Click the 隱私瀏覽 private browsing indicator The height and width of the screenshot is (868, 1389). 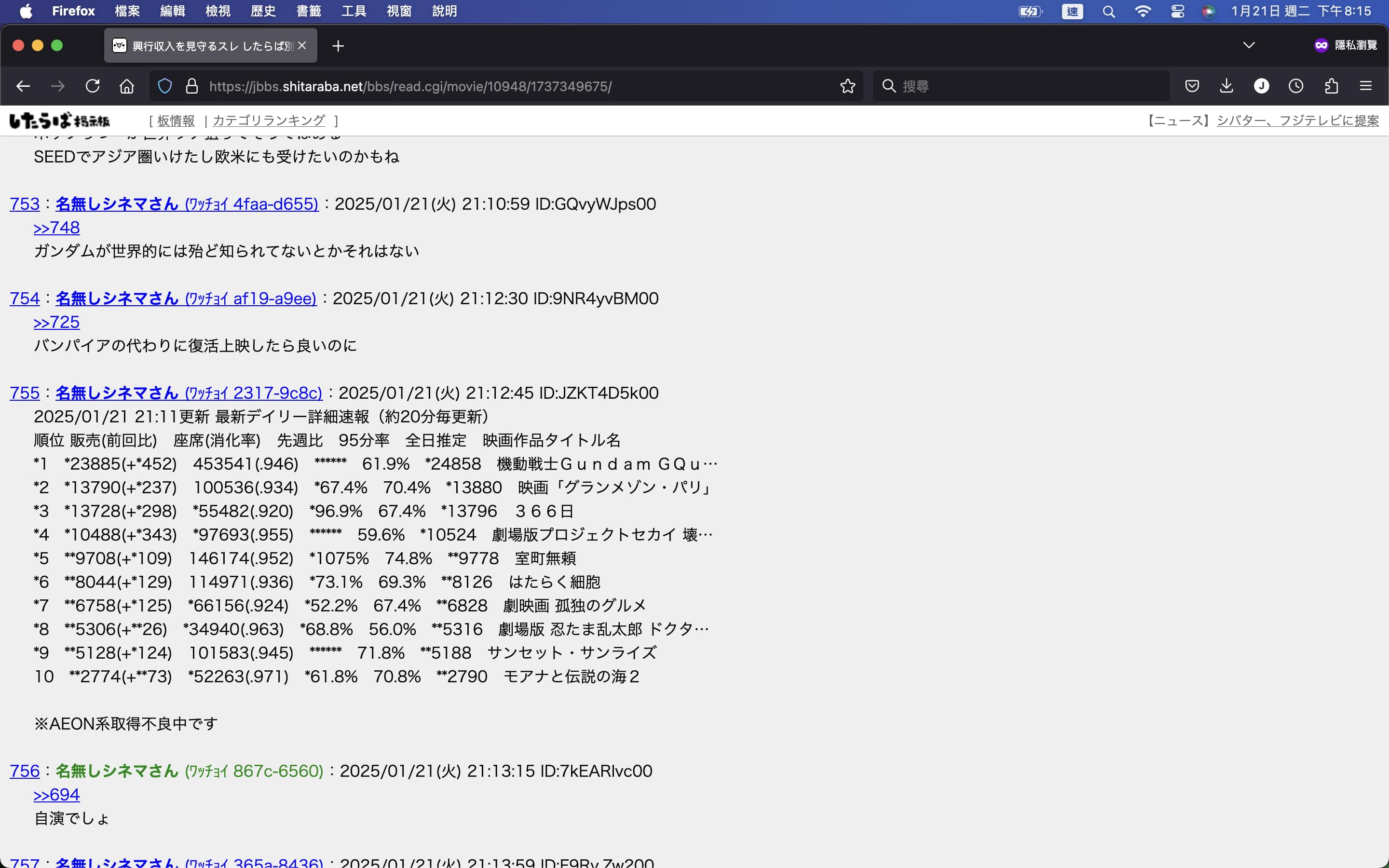tap(1346, 45)
